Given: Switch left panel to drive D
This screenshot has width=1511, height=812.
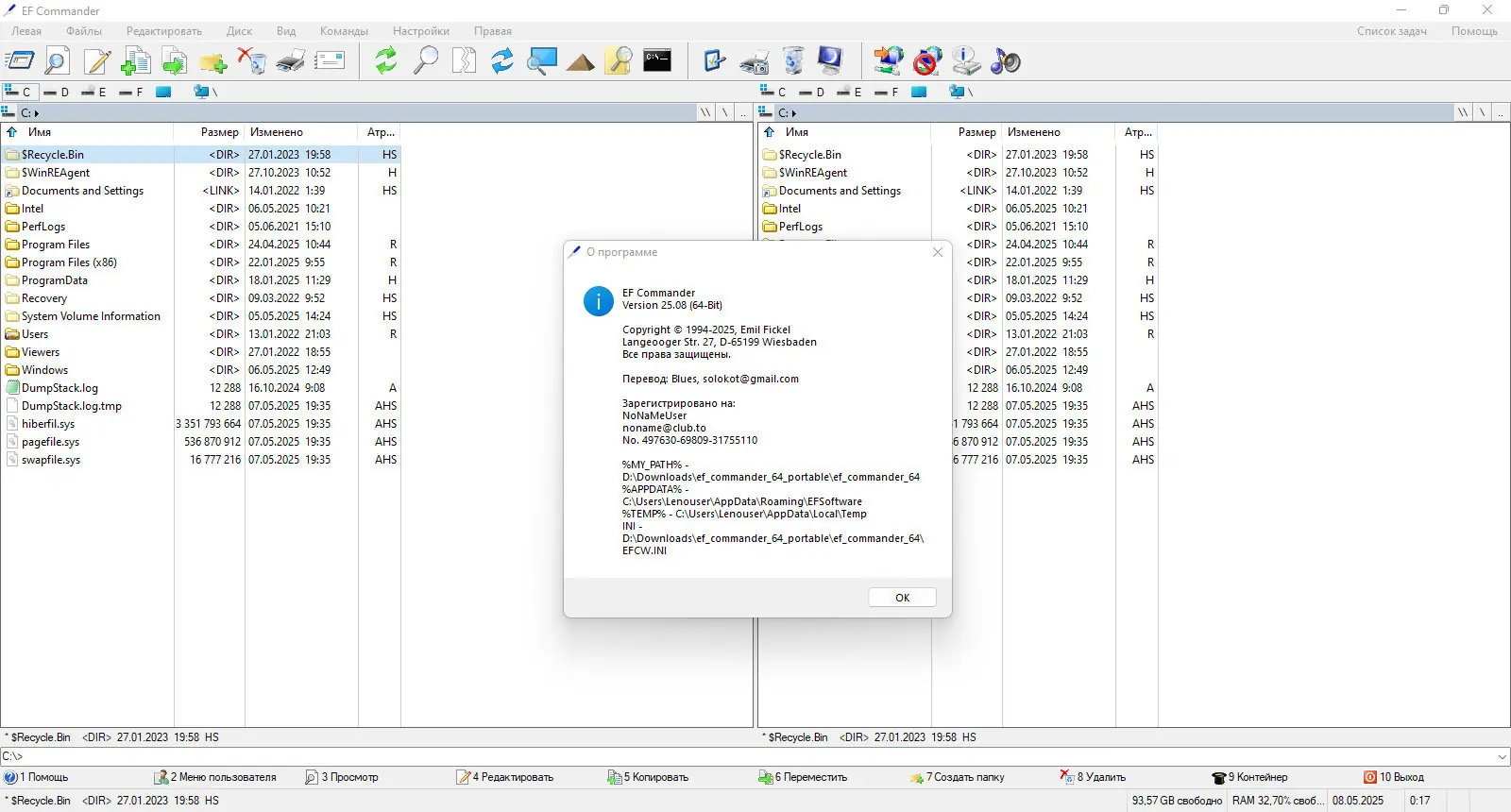Looking at the screenshot, I should pyautogui.click(x=57, y=92).
